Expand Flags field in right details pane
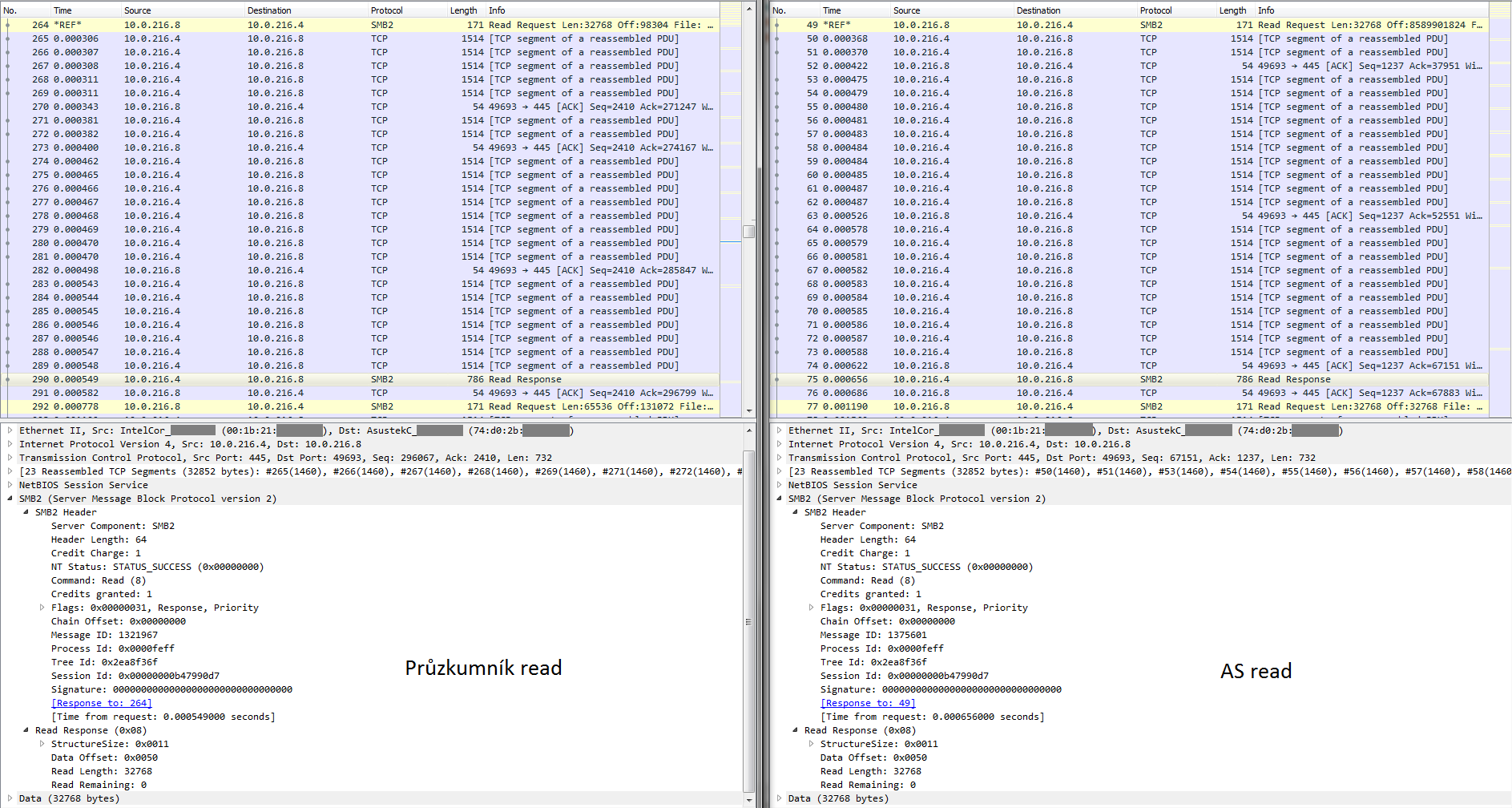The width and height of the screenshot is (1512, 808). (812, 608)
